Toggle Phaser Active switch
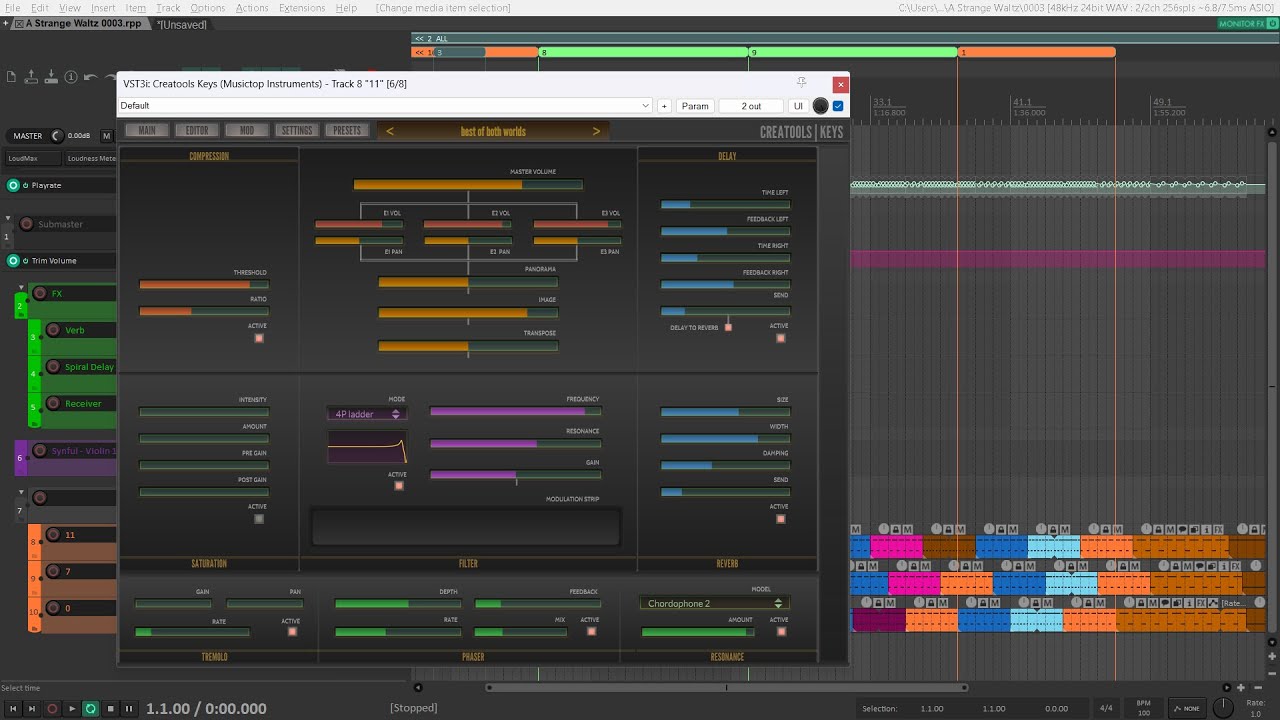This screenshot has height=720, width=1280. (591, 631)
